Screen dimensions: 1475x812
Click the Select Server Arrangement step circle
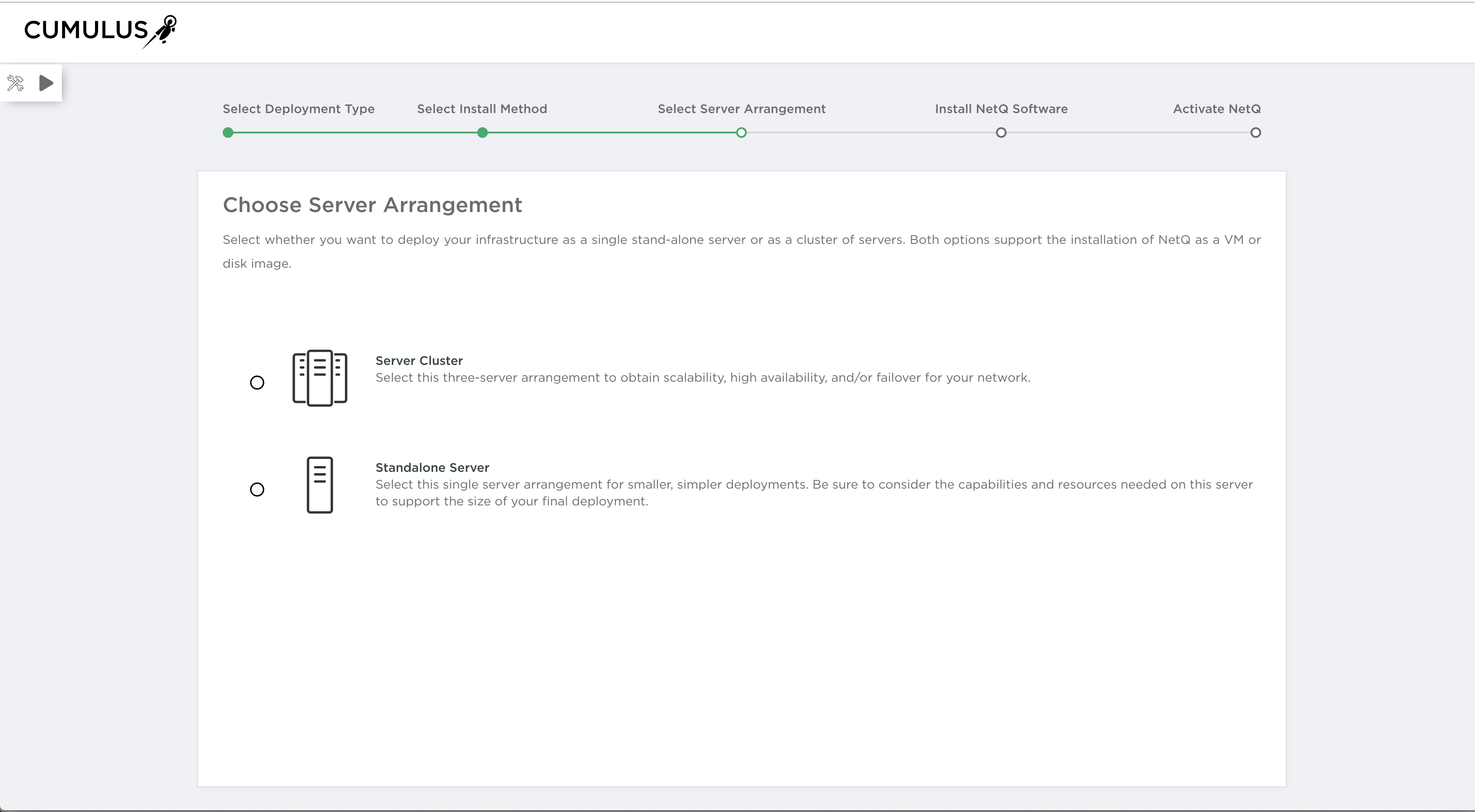(x=741, y=132)
